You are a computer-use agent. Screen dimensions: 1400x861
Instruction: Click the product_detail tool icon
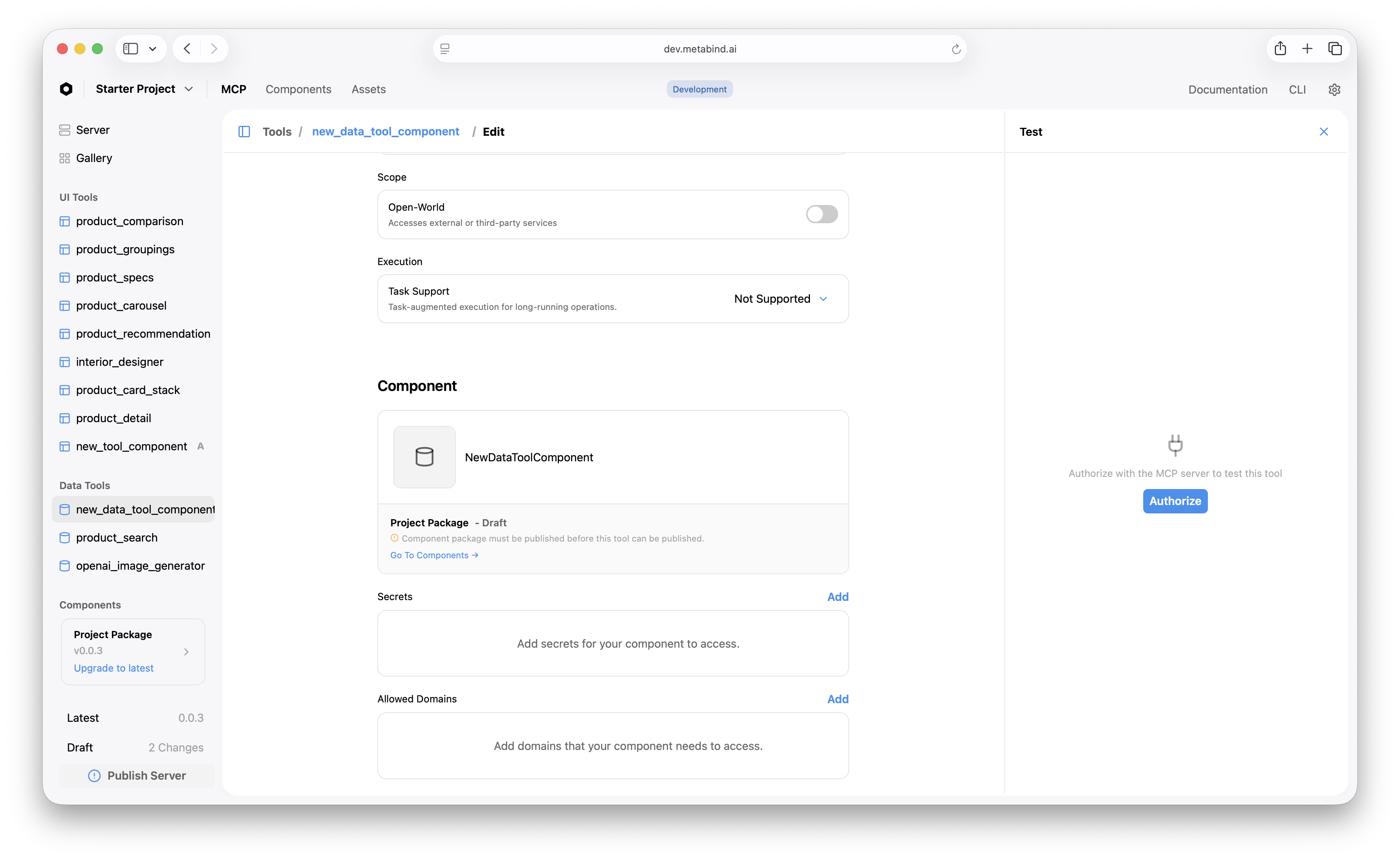tap(64, 418)
